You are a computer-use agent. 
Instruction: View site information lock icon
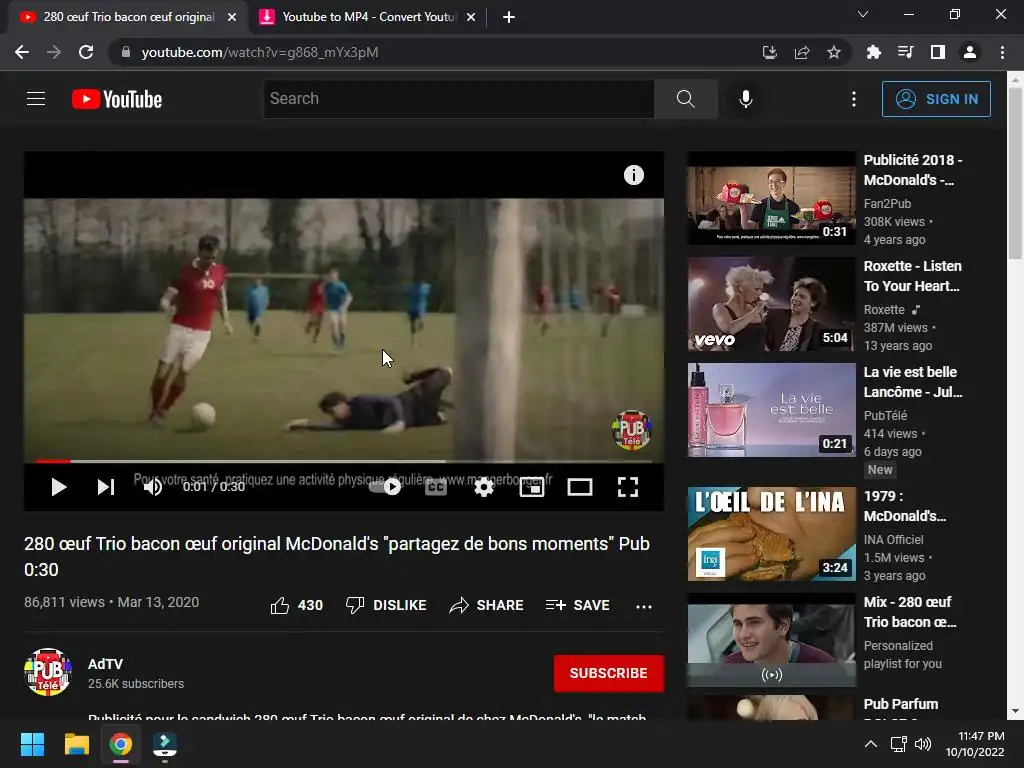pos(126,52)
